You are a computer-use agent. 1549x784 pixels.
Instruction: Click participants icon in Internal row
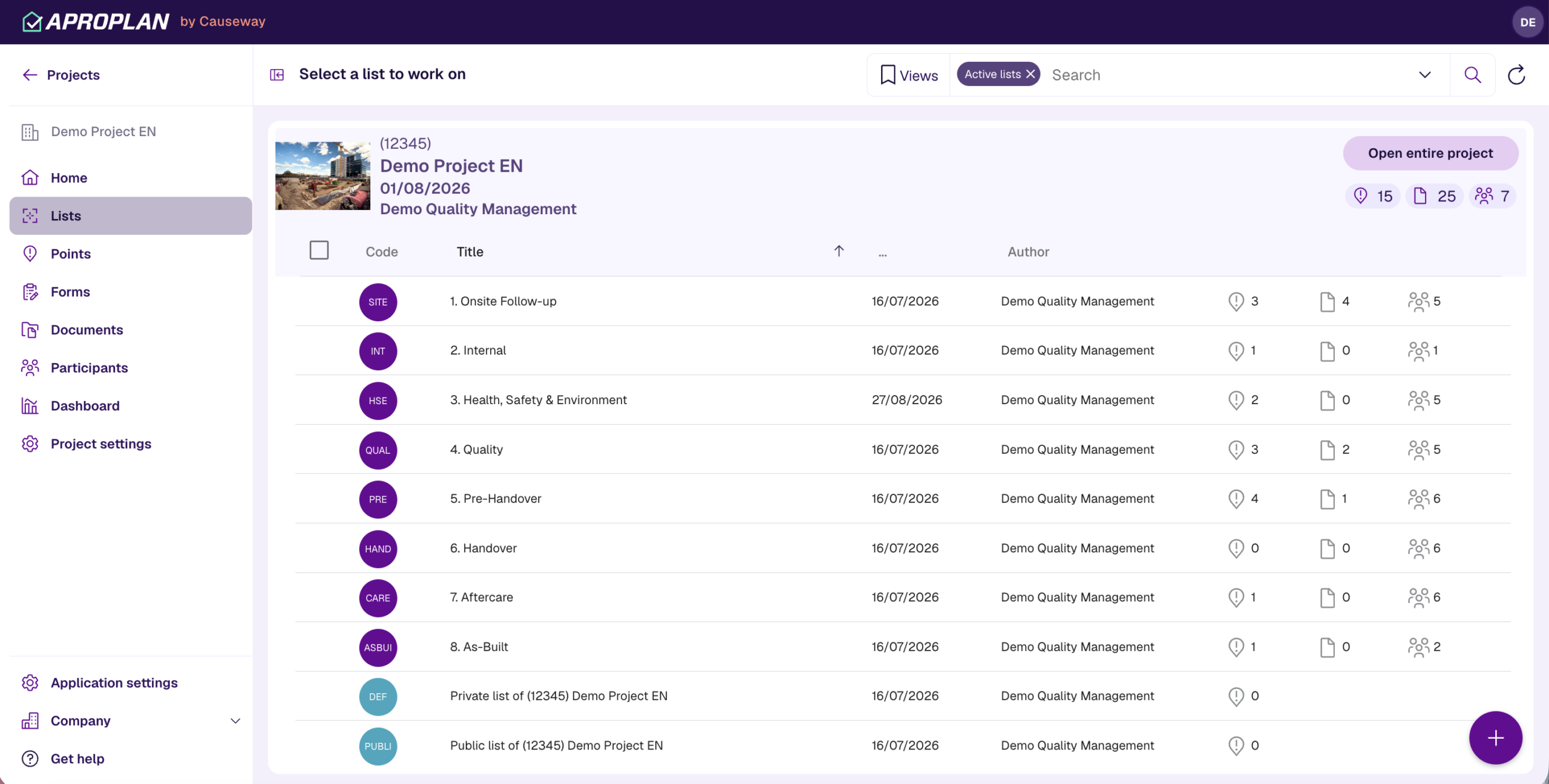1418,351
